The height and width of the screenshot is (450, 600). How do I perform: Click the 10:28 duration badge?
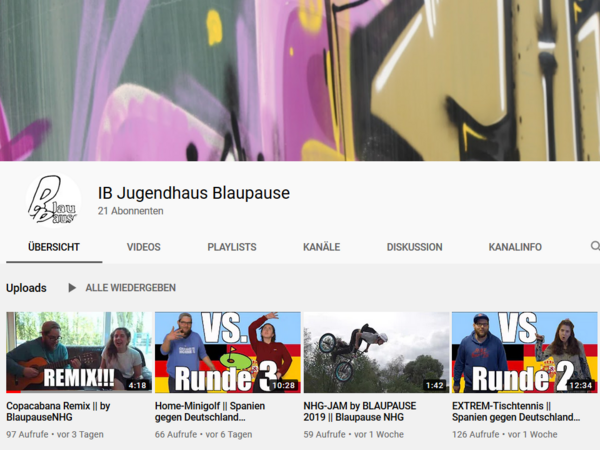[284, 385]
